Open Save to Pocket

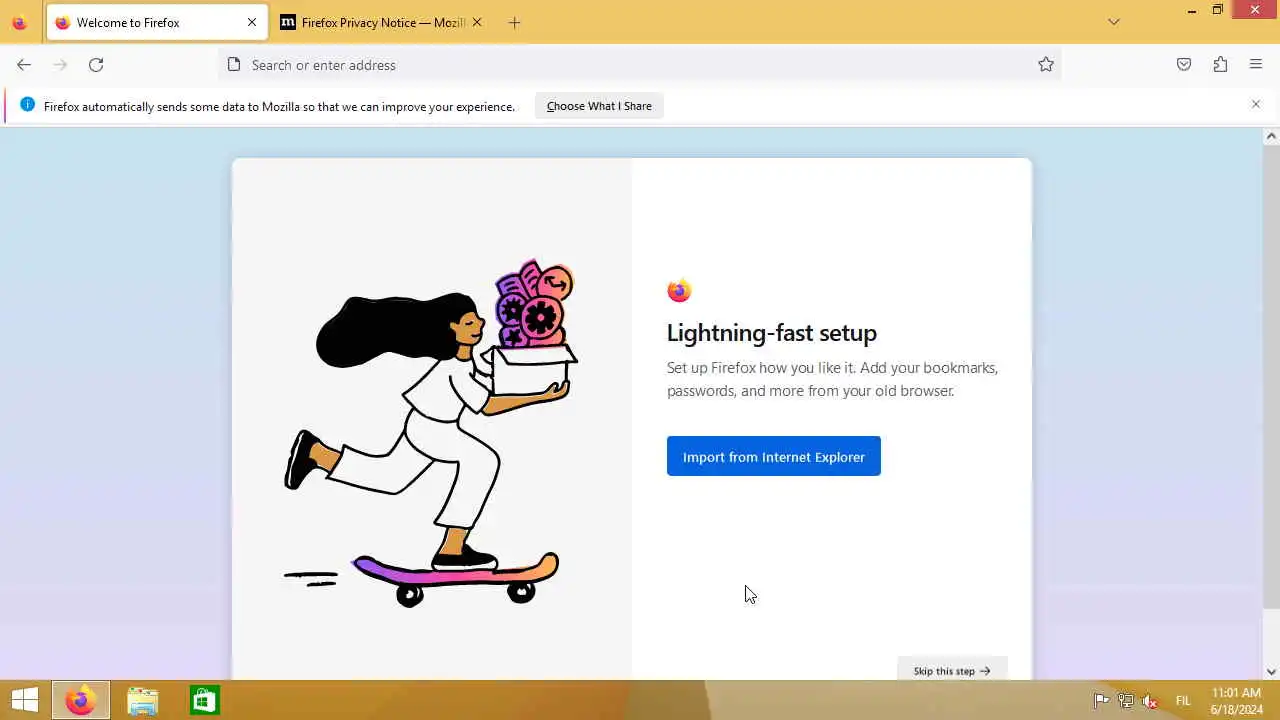(x=1184, y=65)
